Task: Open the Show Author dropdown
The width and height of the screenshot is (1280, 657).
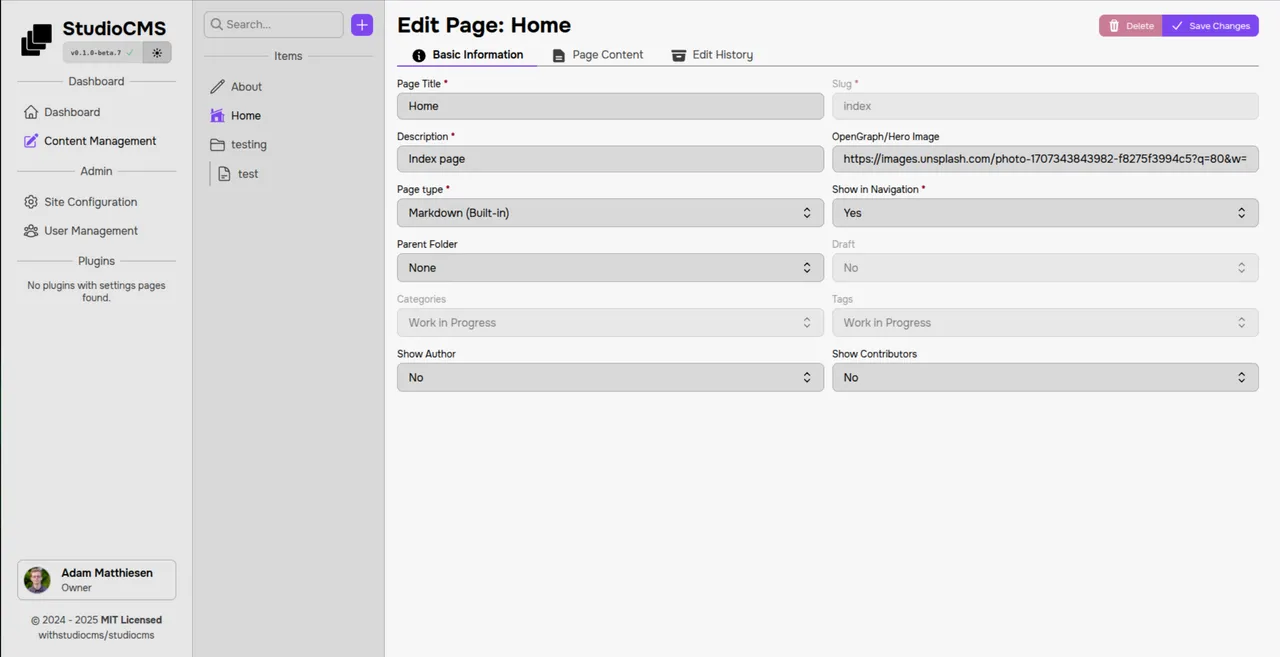Action: coord(610,377)
